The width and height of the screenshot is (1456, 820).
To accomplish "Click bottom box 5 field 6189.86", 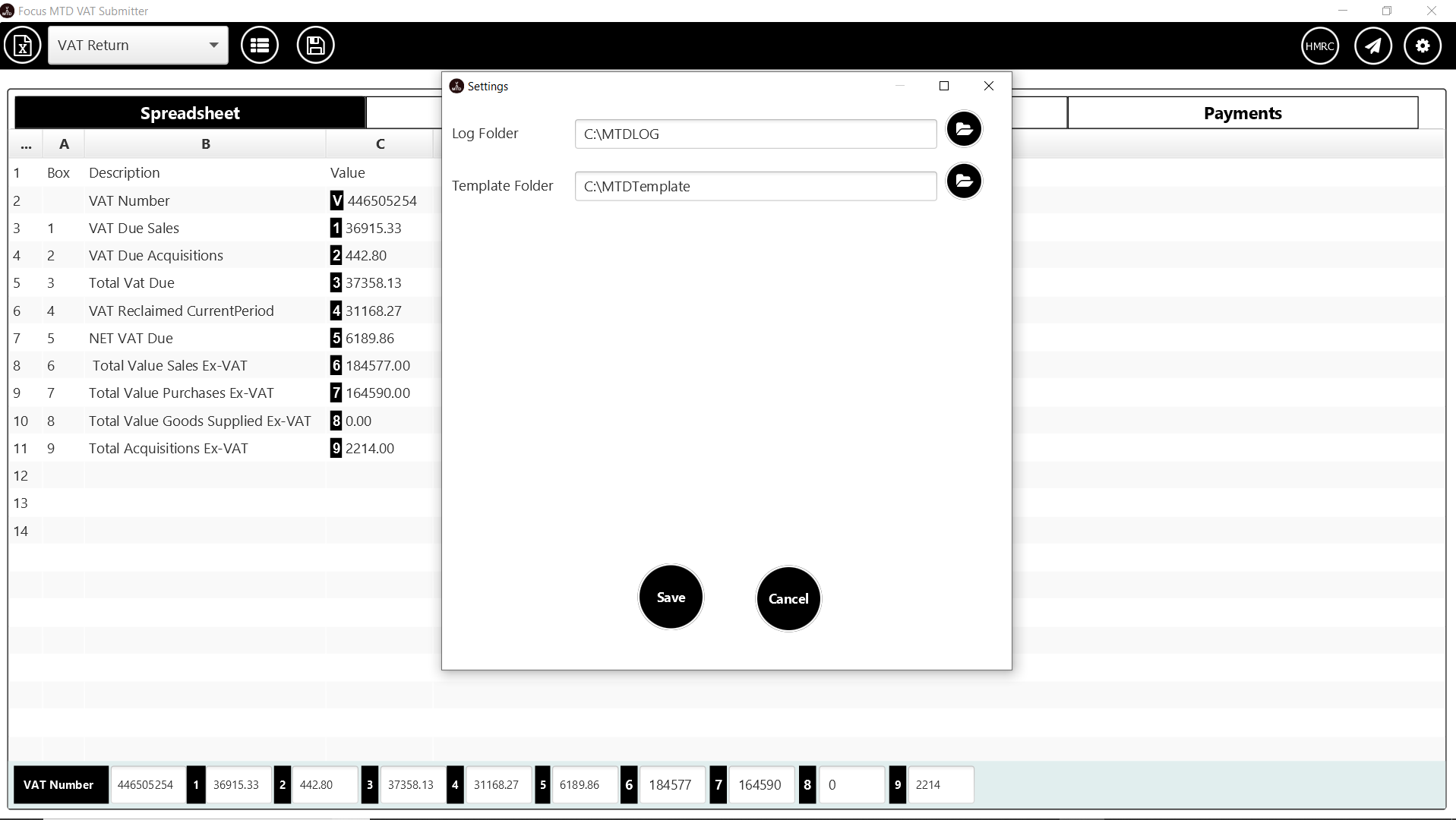I will pos(585,784).
